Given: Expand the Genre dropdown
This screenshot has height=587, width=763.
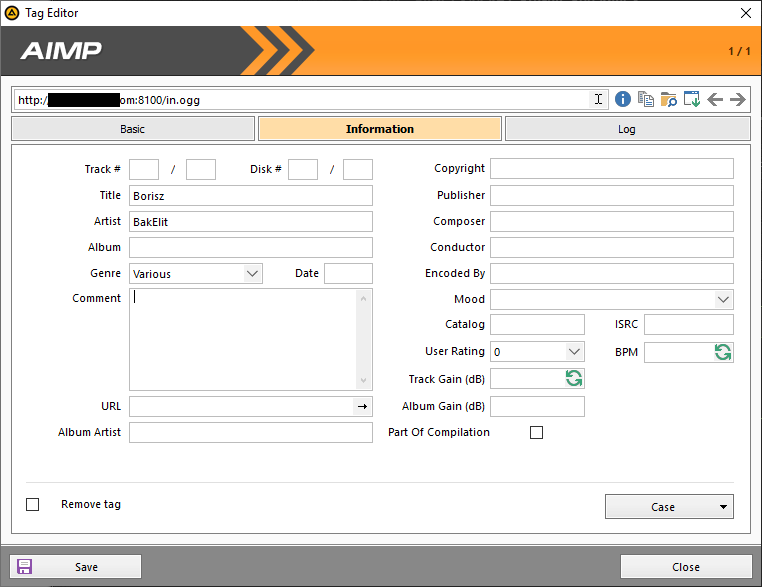Looking at the screenshot, I should click(251, 273).
